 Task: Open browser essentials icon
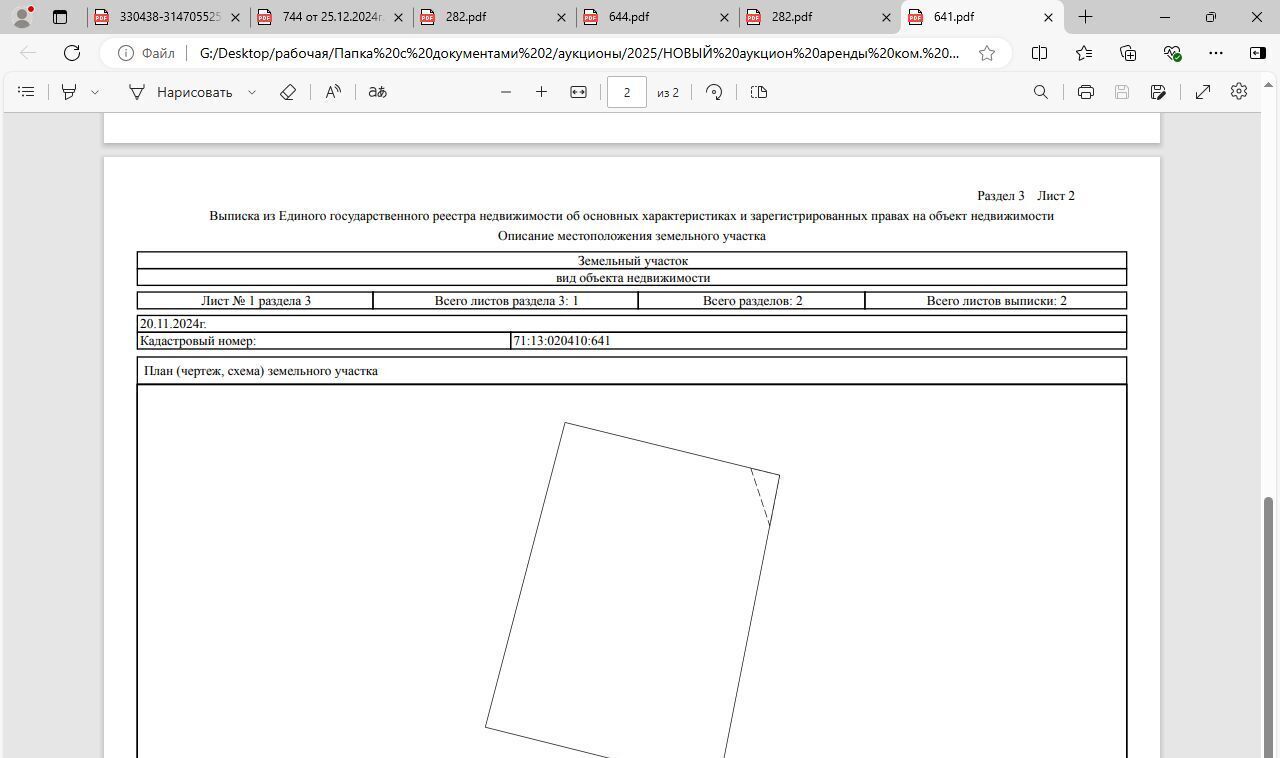(1172, 53)
